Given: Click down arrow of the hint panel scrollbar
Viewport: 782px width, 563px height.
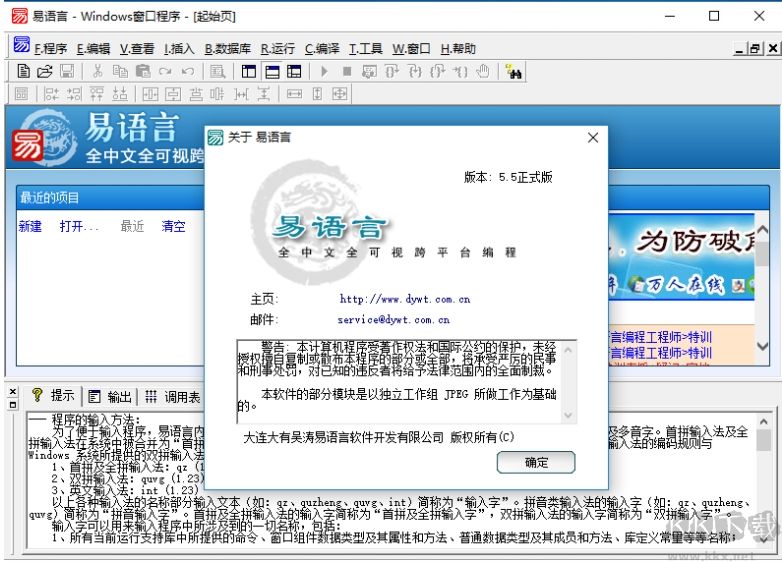Looking at the screenshot, I should [764, 539].
